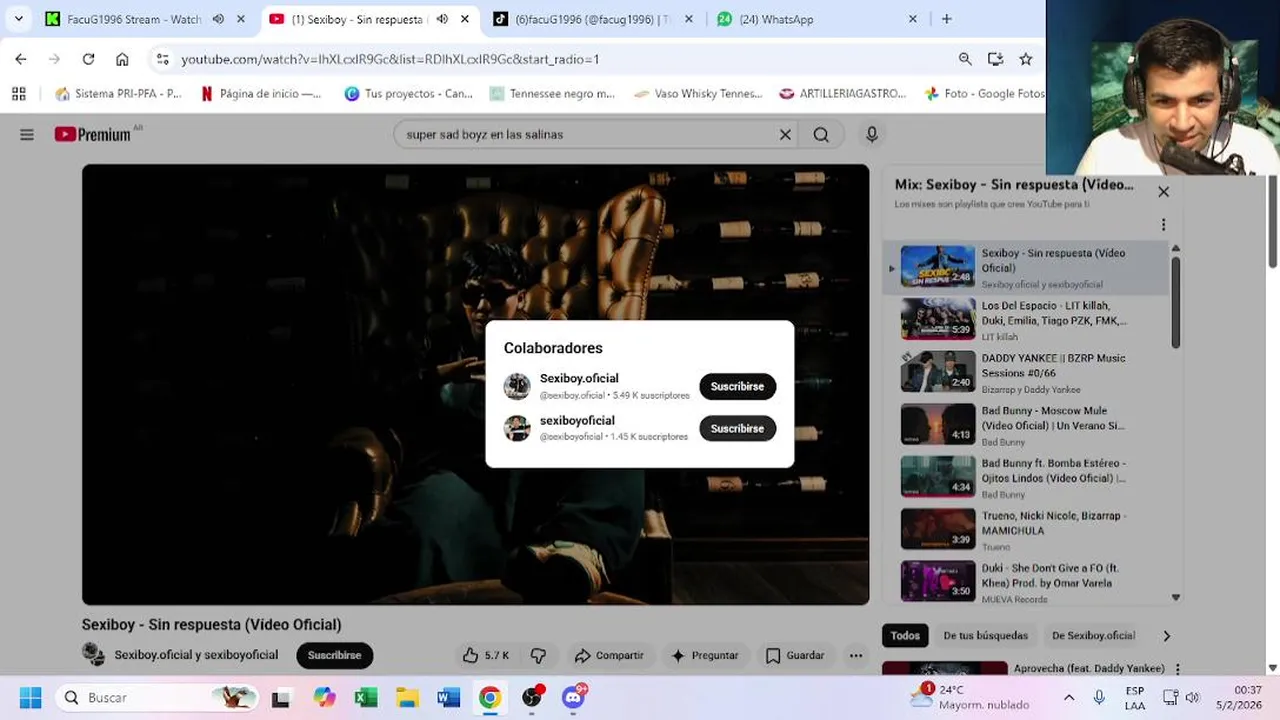Open Netflix Página de inicio bookmark
Viewport: 1280px width, 720px height.
261,93
